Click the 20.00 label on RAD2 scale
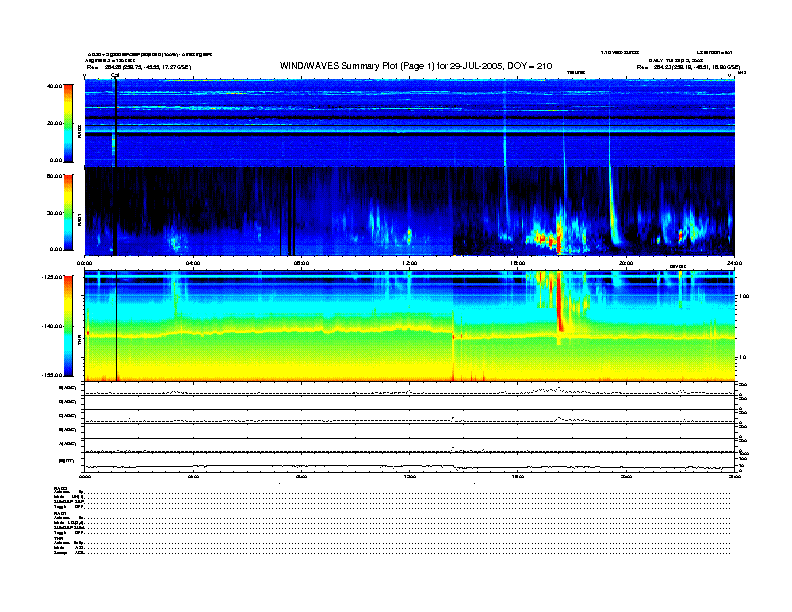Image resolution: width=792 pixels, height=612 pixels. click(54, 123)
